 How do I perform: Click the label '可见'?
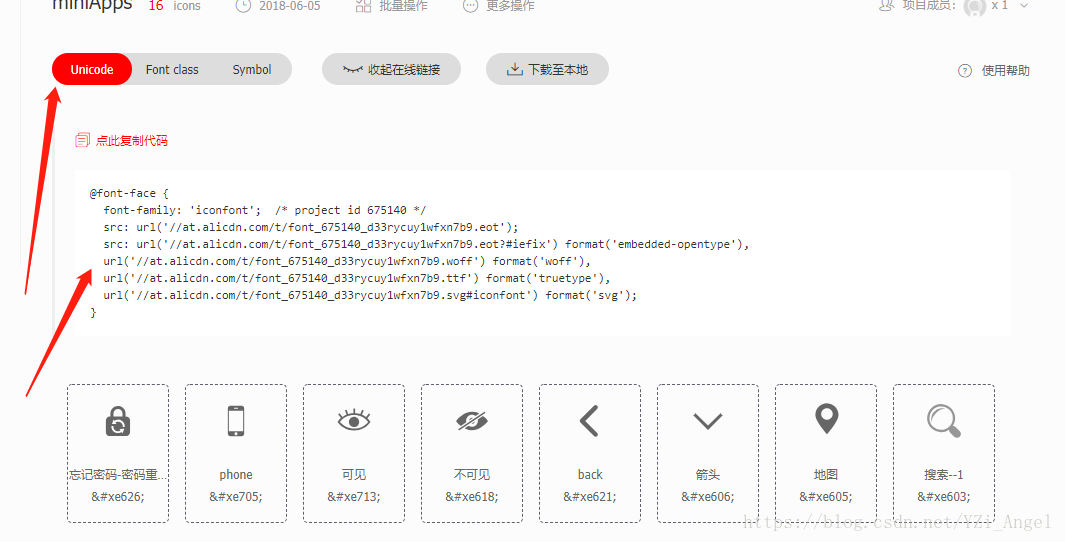[x=354, y=475]
